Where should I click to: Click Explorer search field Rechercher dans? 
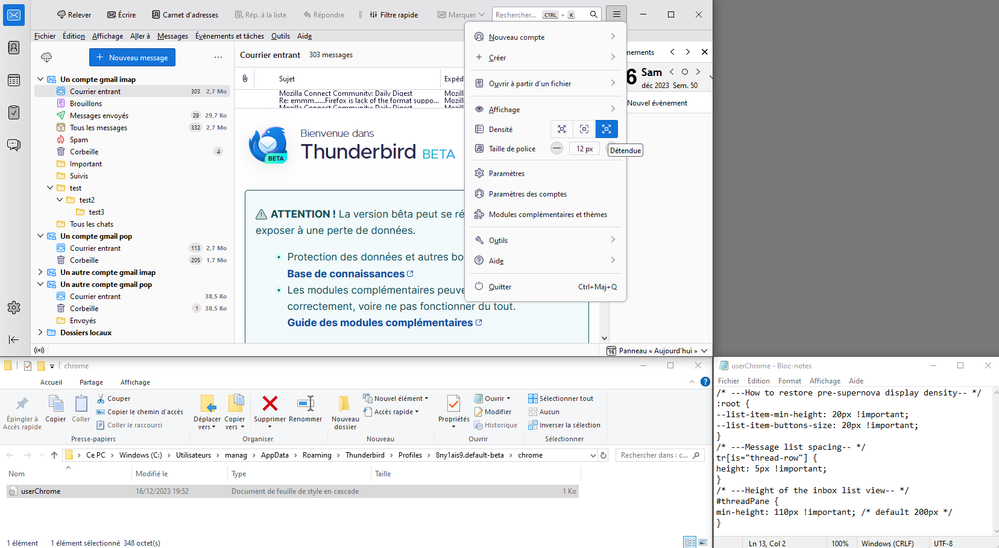click(x=659, y=456)
